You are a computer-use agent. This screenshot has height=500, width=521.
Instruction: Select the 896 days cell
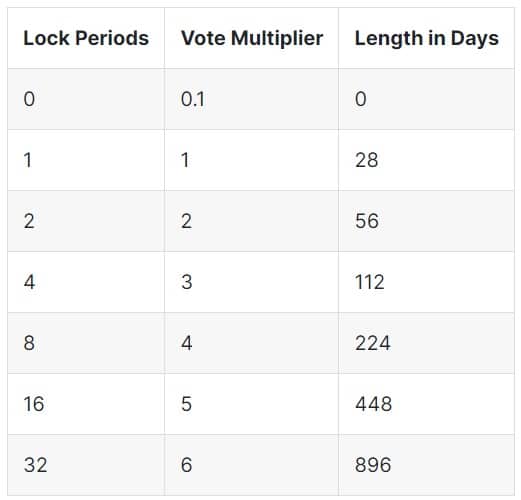tap(426, 465)
